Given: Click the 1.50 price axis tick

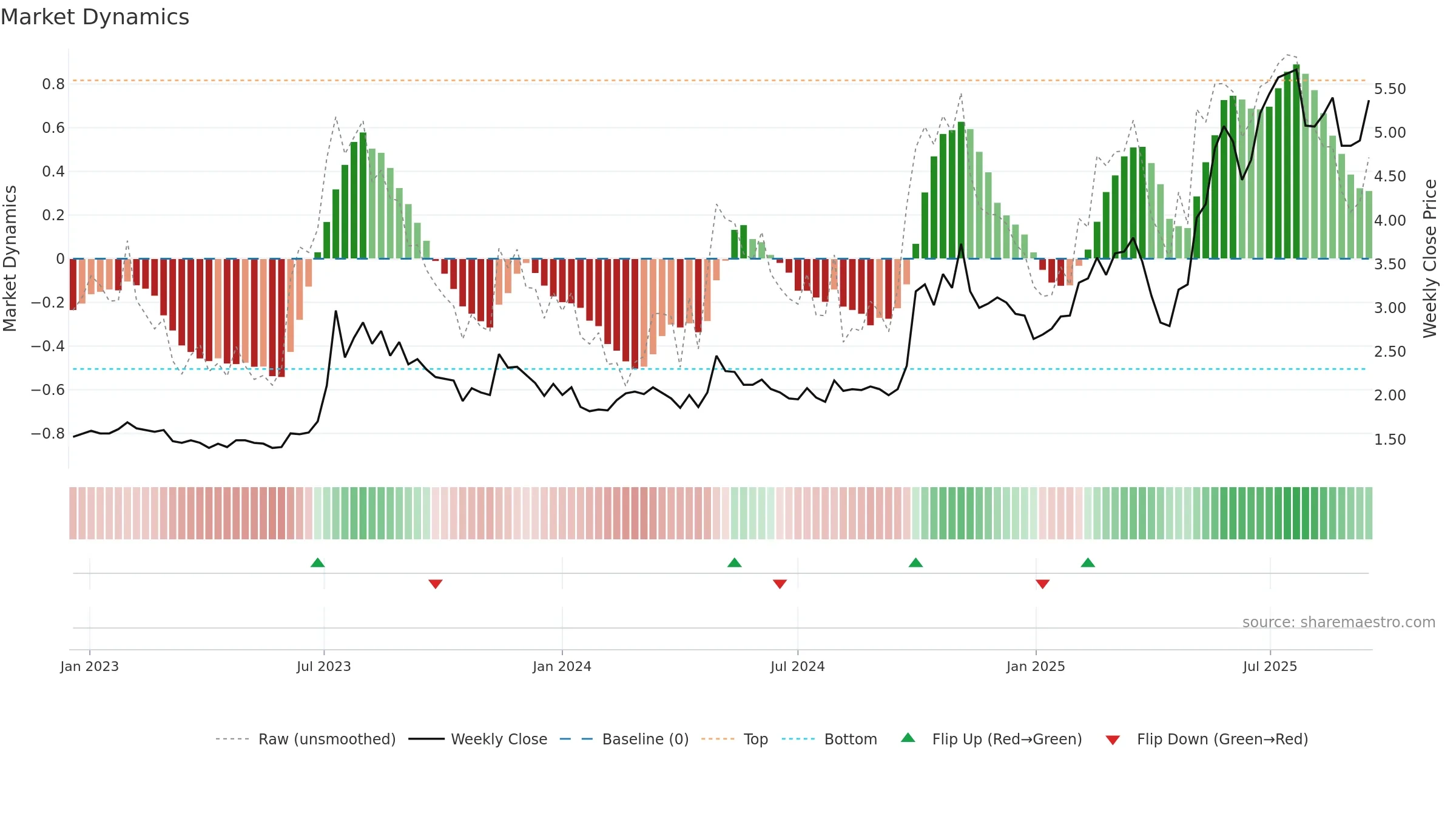Looking at the screenshot, I should (1390, 440).
